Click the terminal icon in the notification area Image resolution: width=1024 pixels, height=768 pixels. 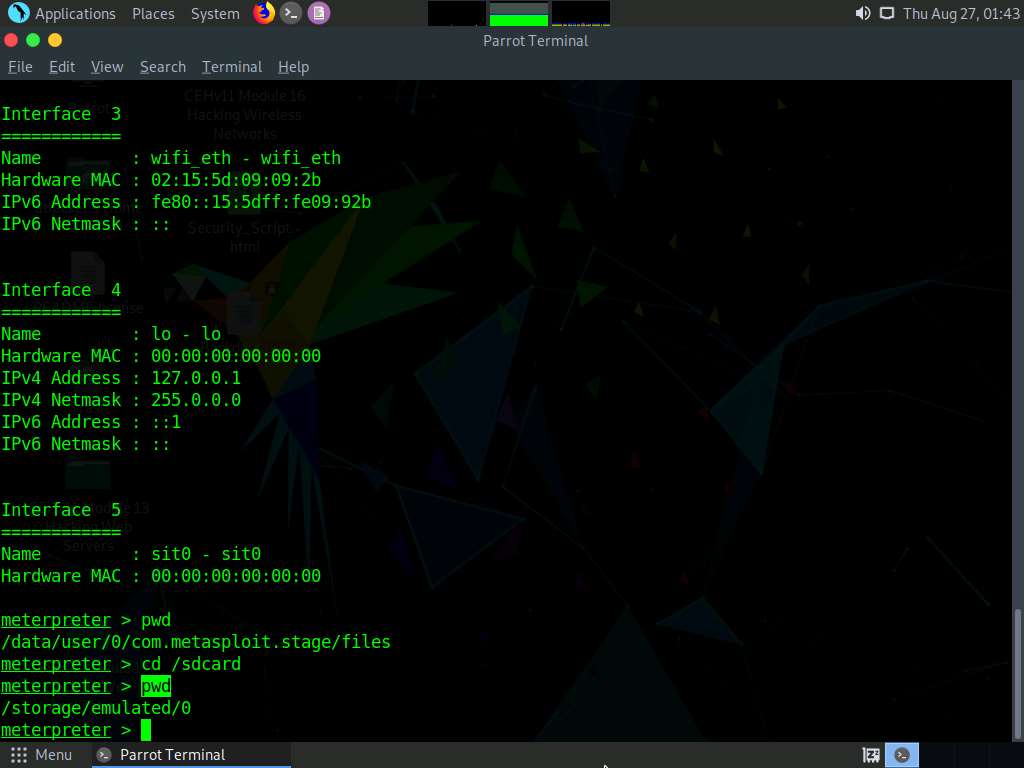tap(902, 754)
